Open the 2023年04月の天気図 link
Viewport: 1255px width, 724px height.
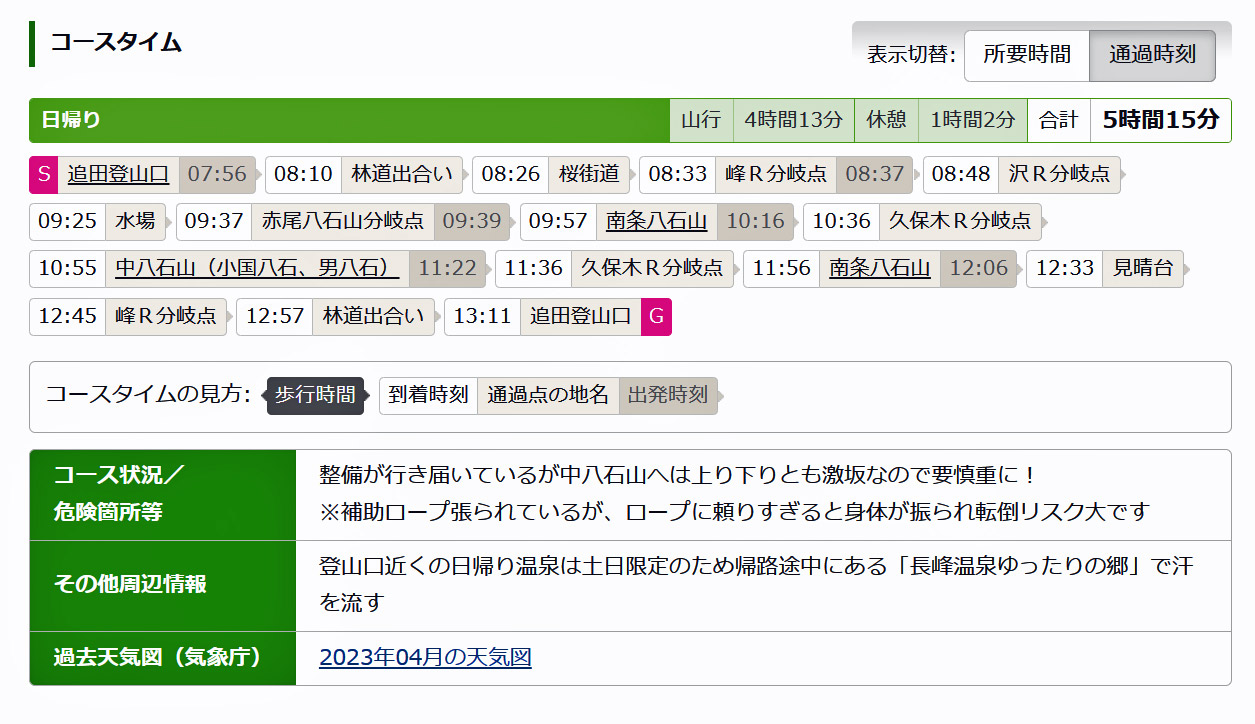[x=425, y=658]
